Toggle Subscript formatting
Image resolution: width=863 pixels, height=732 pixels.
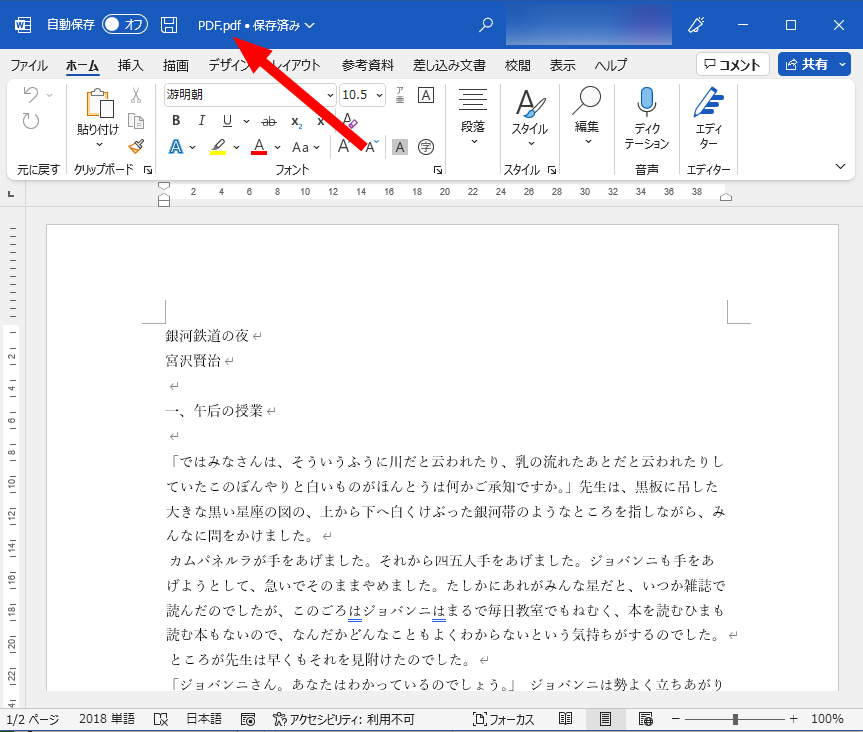(296, 122)
